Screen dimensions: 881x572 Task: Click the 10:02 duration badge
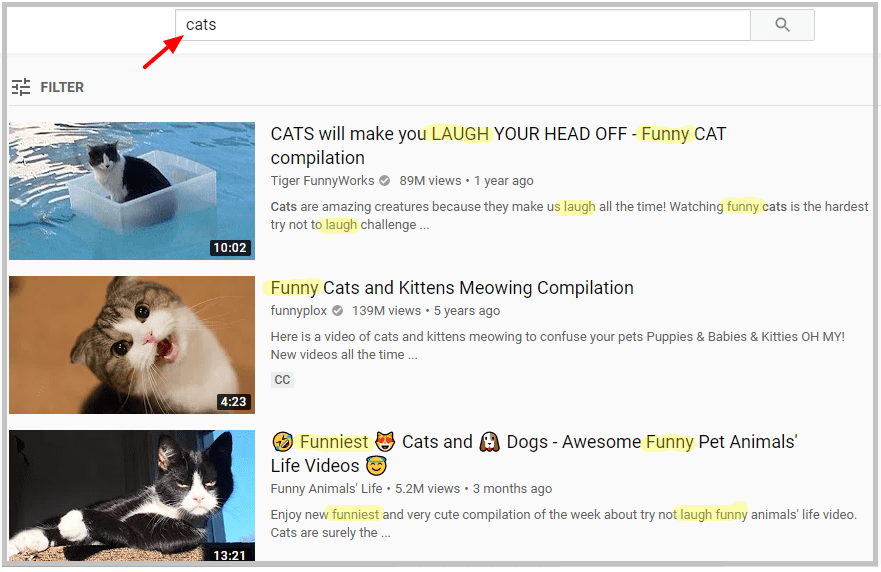click(x=230, y=248)
